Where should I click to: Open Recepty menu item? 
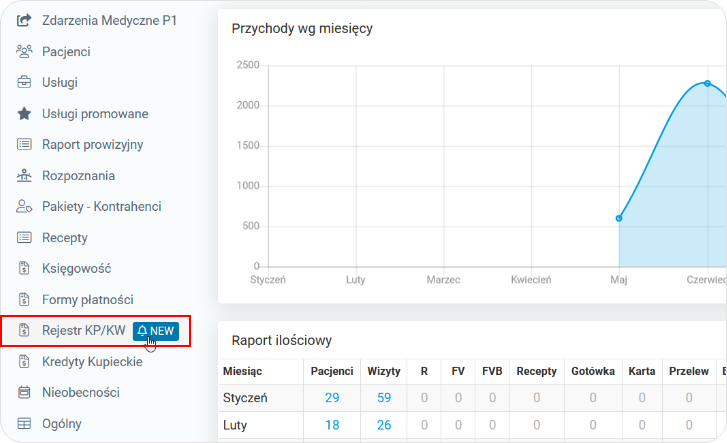pyautogui.click(x=64, y=238)
